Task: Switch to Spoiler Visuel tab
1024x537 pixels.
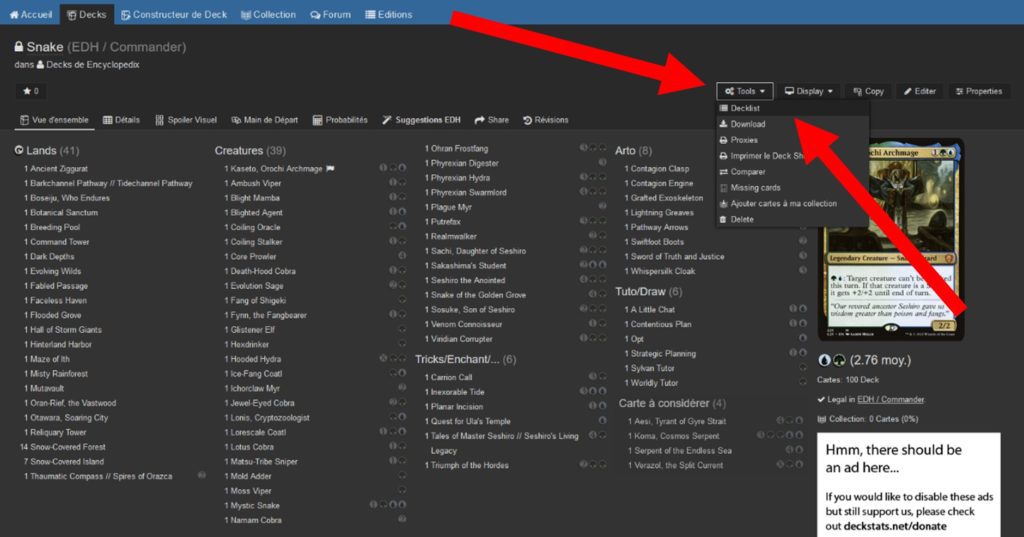Action: tap(186, 120)
